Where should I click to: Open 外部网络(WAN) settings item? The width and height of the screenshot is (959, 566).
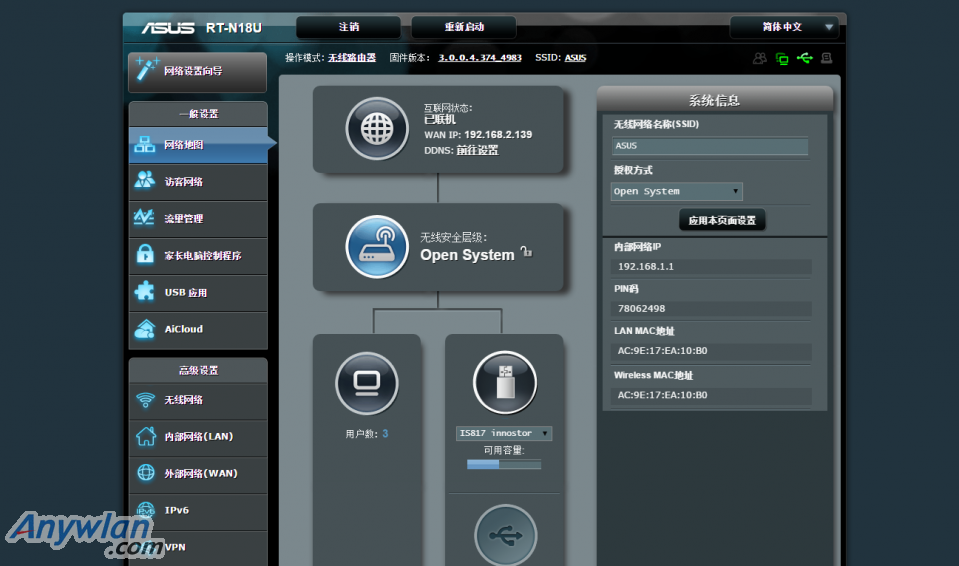pos(198,474)
